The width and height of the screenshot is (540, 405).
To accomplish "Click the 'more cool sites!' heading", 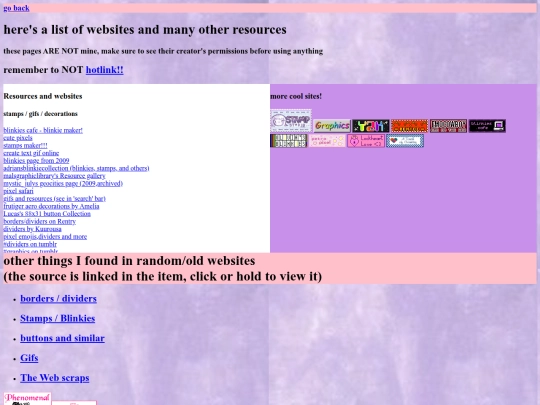I will (x=296, y=96).
